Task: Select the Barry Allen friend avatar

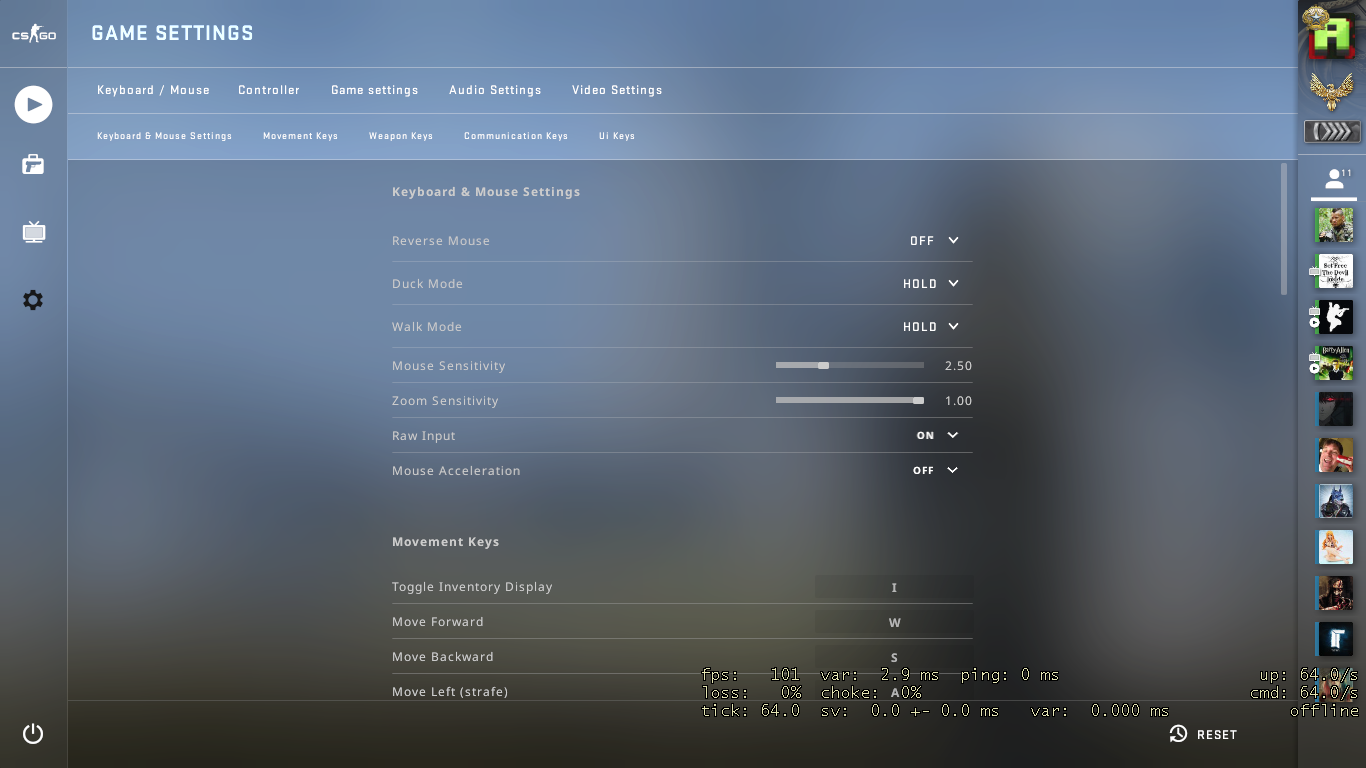Action: coord(1335,363)
